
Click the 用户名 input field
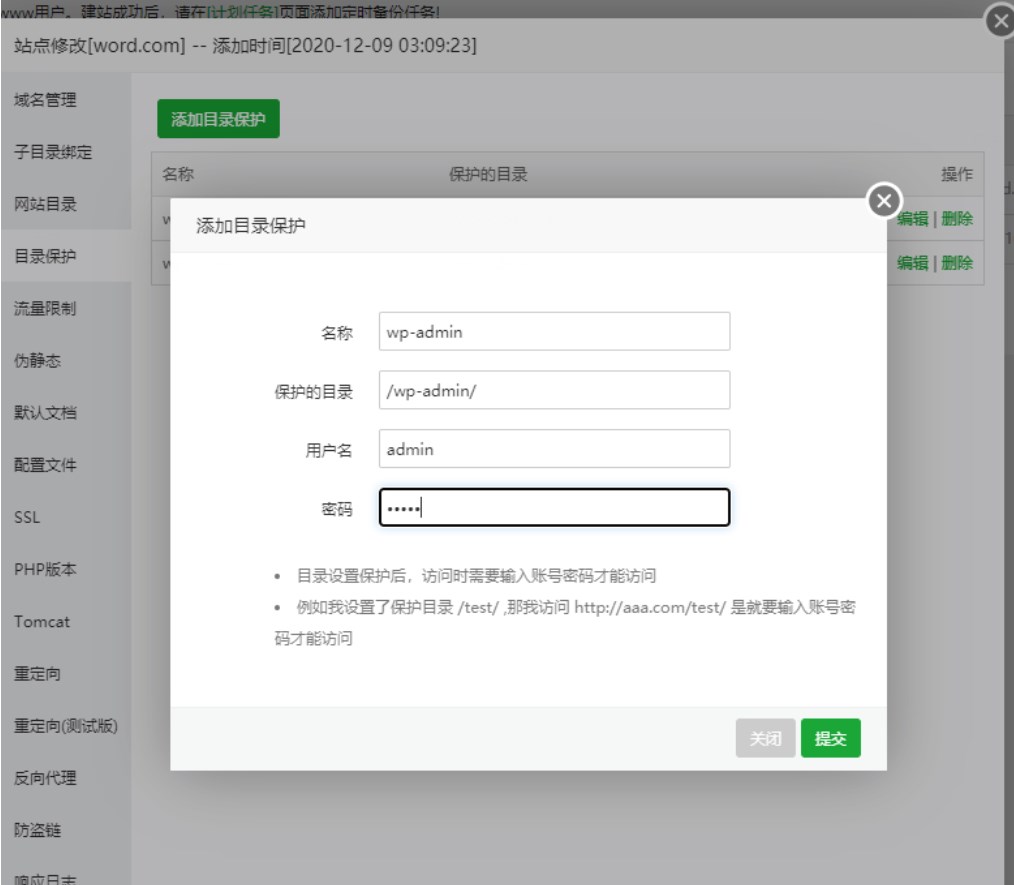554,449
